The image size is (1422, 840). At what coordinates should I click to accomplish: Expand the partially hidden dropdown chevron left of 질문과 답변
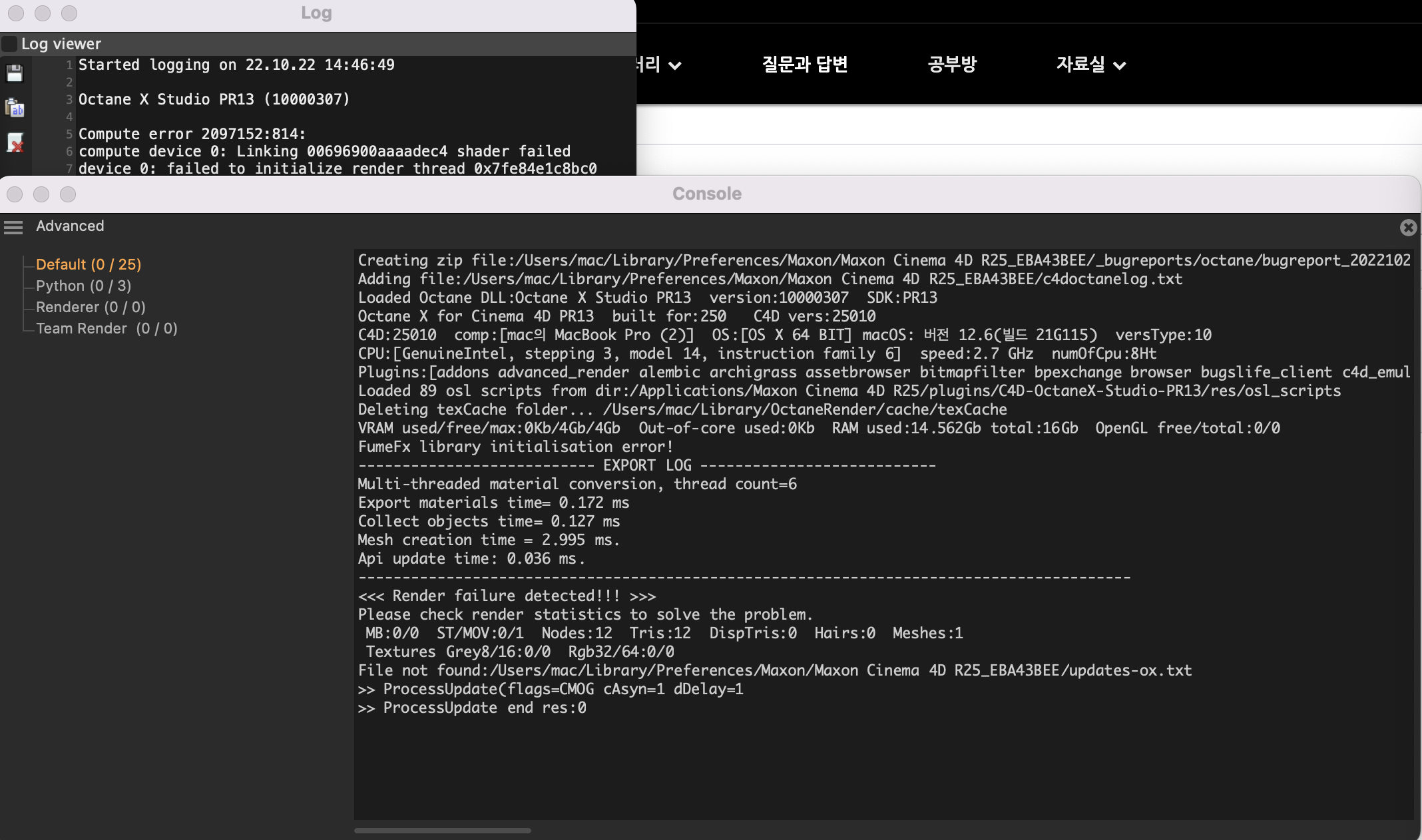[x=674, y=65]
